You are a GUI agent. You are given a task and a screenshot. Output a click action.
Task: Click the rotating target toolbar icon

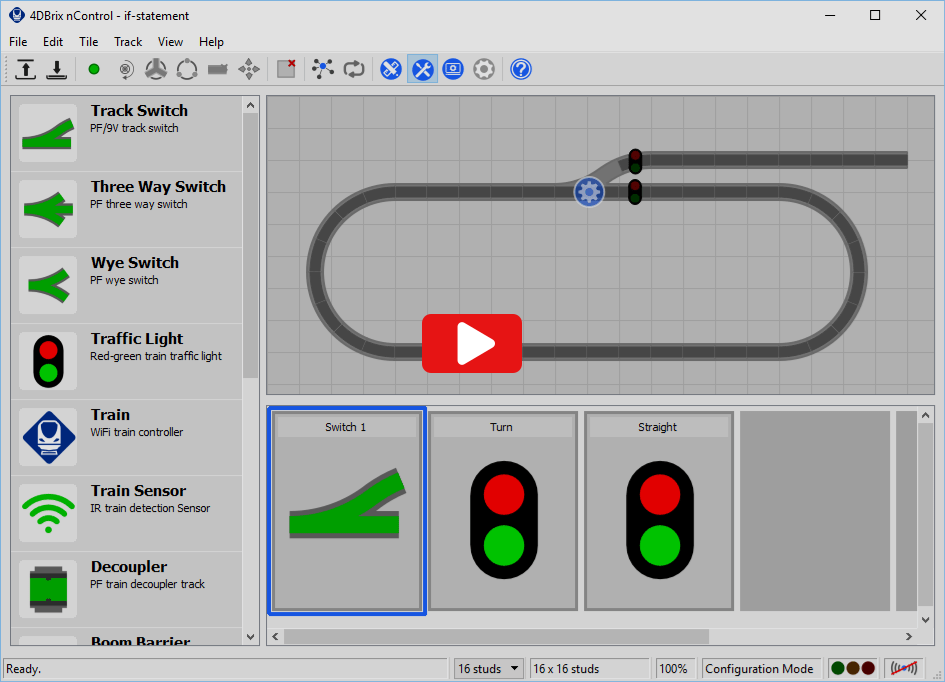point(125,69)
